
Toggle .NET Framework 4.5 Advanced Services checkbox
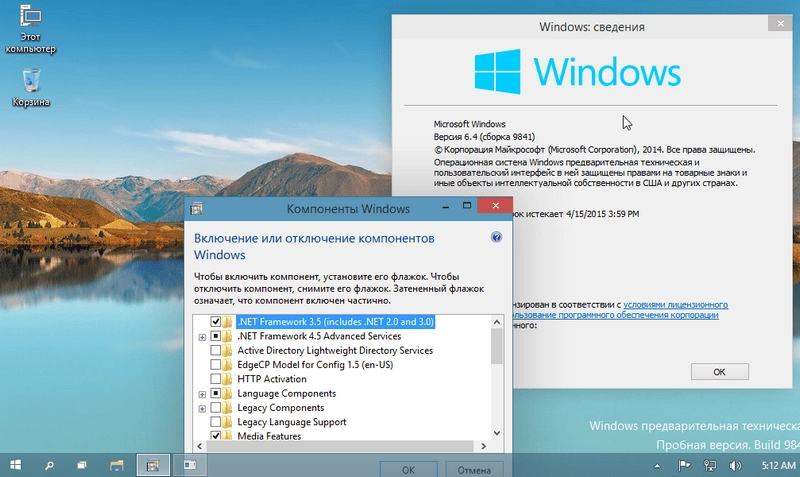215,336
